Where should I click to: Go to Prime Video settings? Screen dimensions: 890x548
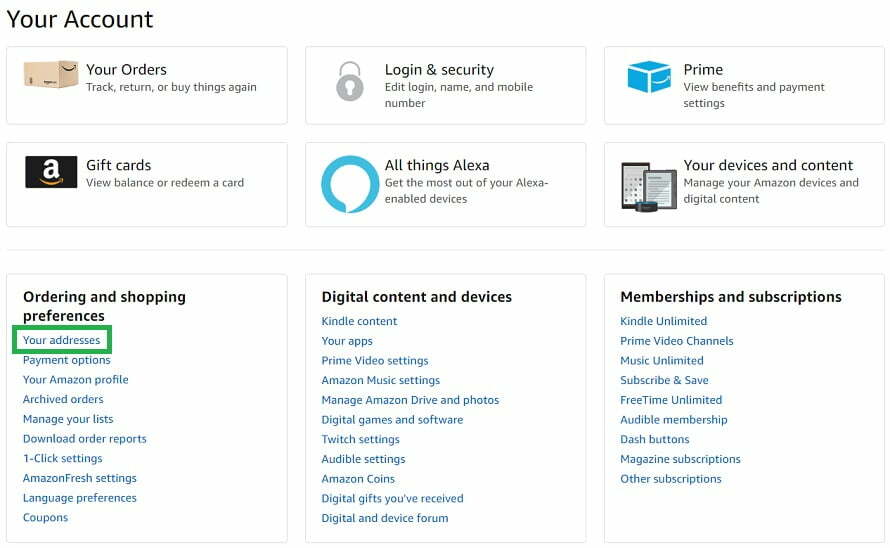point(375,361)
